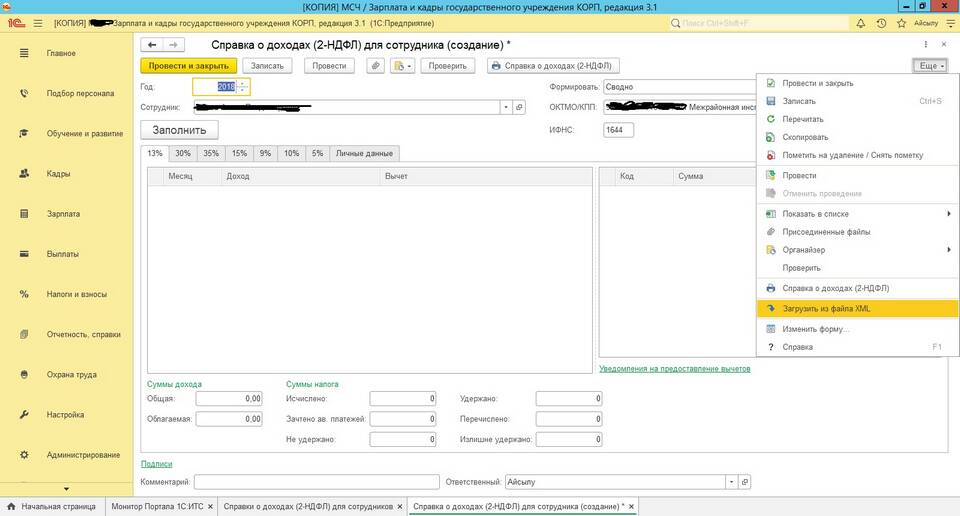The width and height of the screenshot is (960, 516).
Task: Select Перечитать in the Еще menu
Action: (858, 119)
